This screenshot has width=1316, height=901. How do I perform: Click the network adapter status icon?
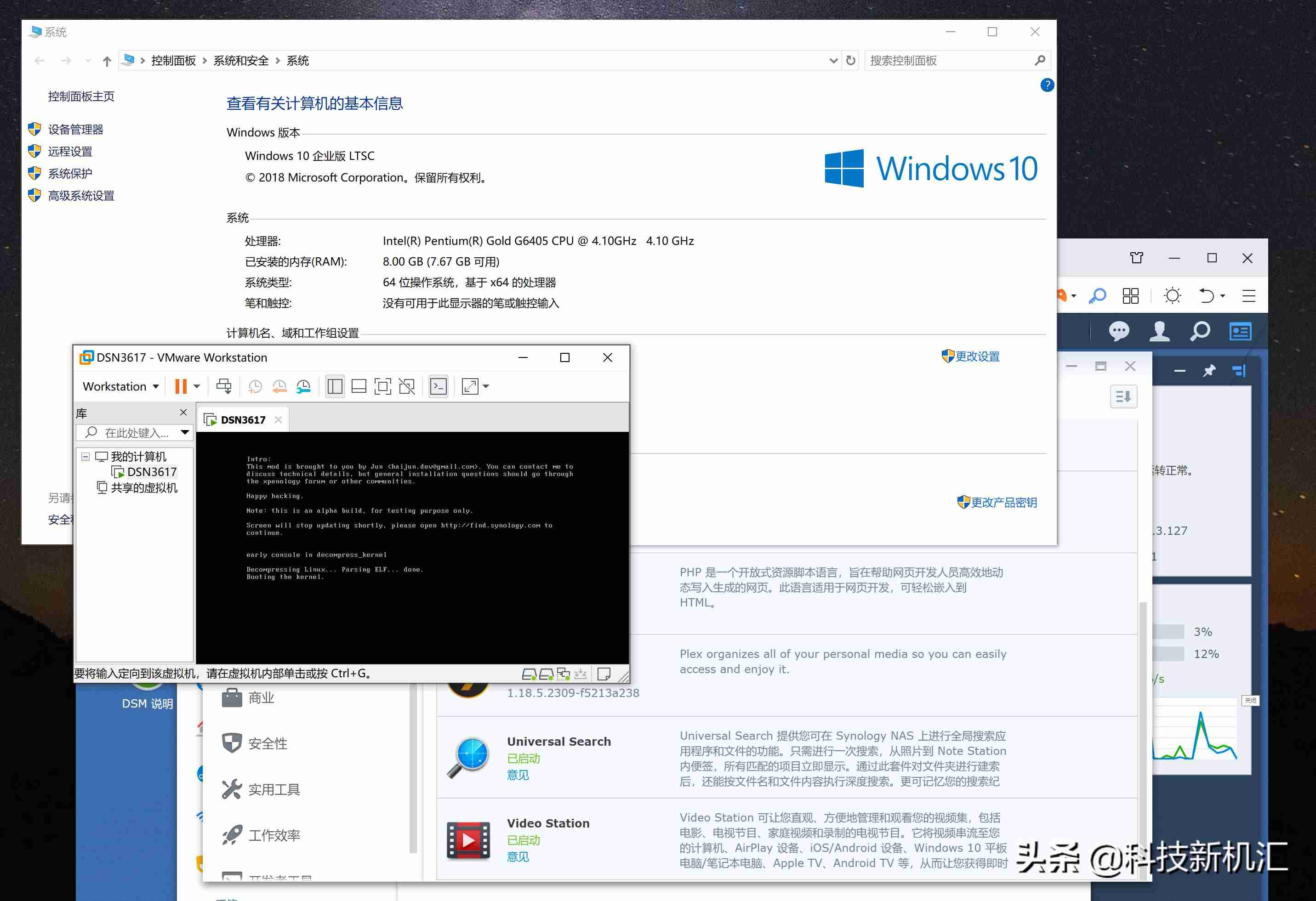(564, 674)
